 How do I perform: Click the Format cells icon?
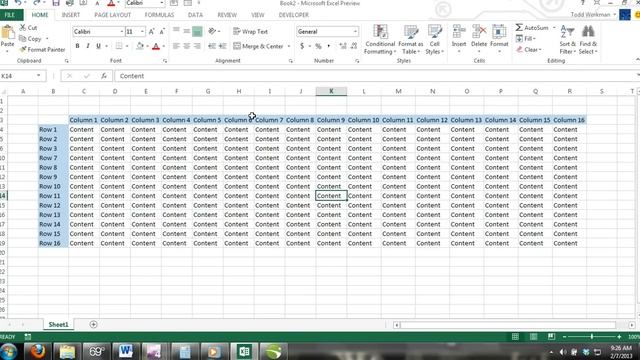click(499, 32)
